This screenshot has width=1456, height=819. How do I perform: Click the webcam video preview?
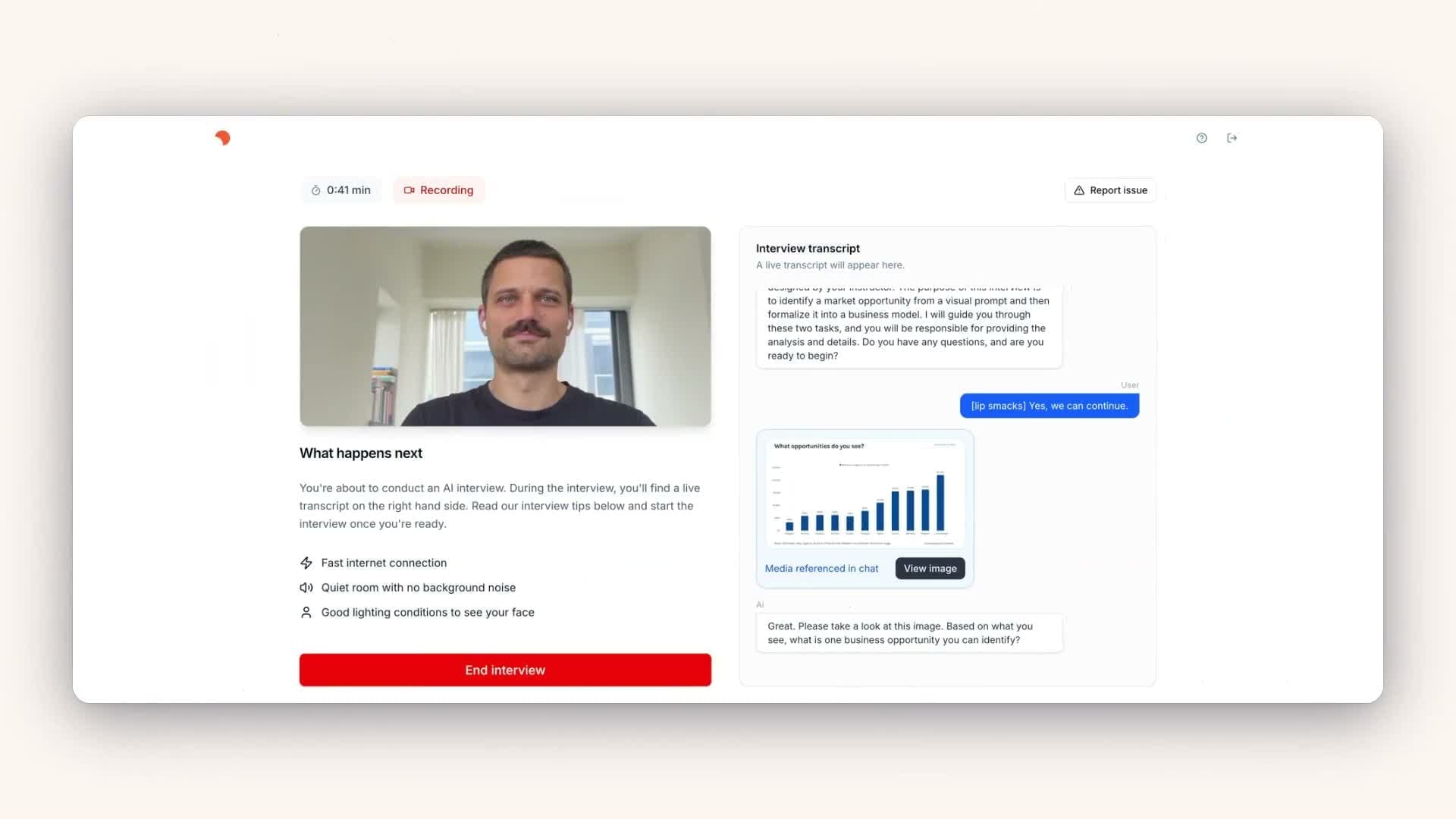point(505,326)
